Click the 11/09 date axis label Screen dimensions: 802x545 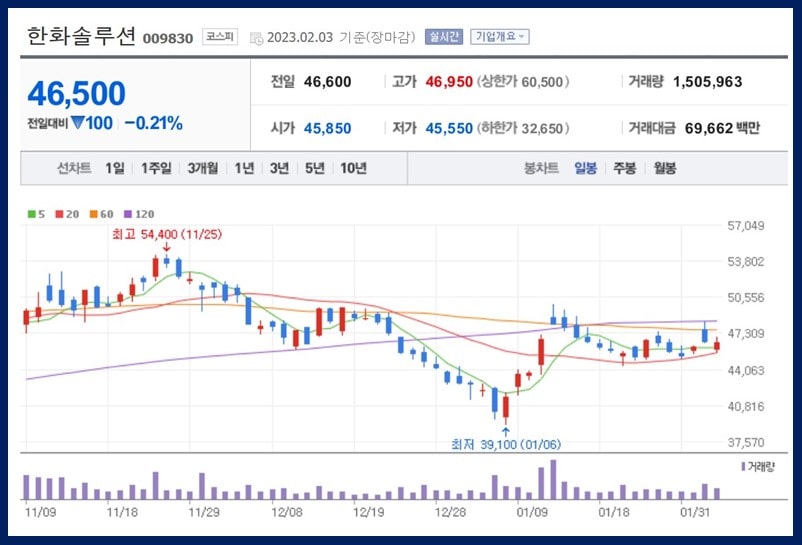point(40,512)
